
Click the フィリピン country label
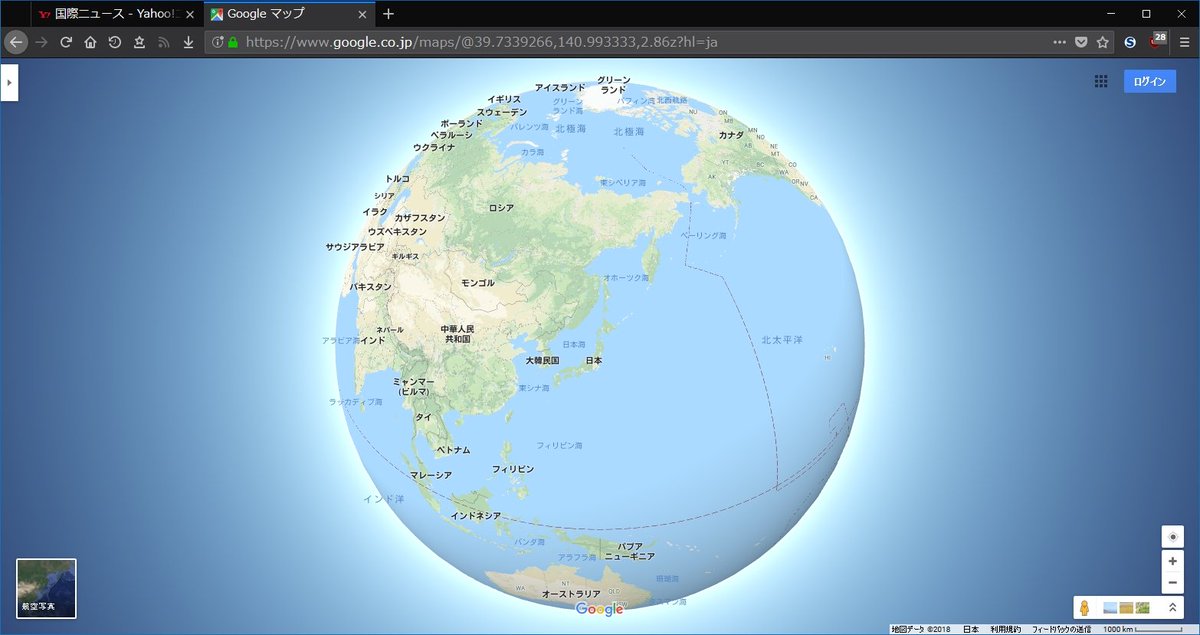tap(513, 469)
